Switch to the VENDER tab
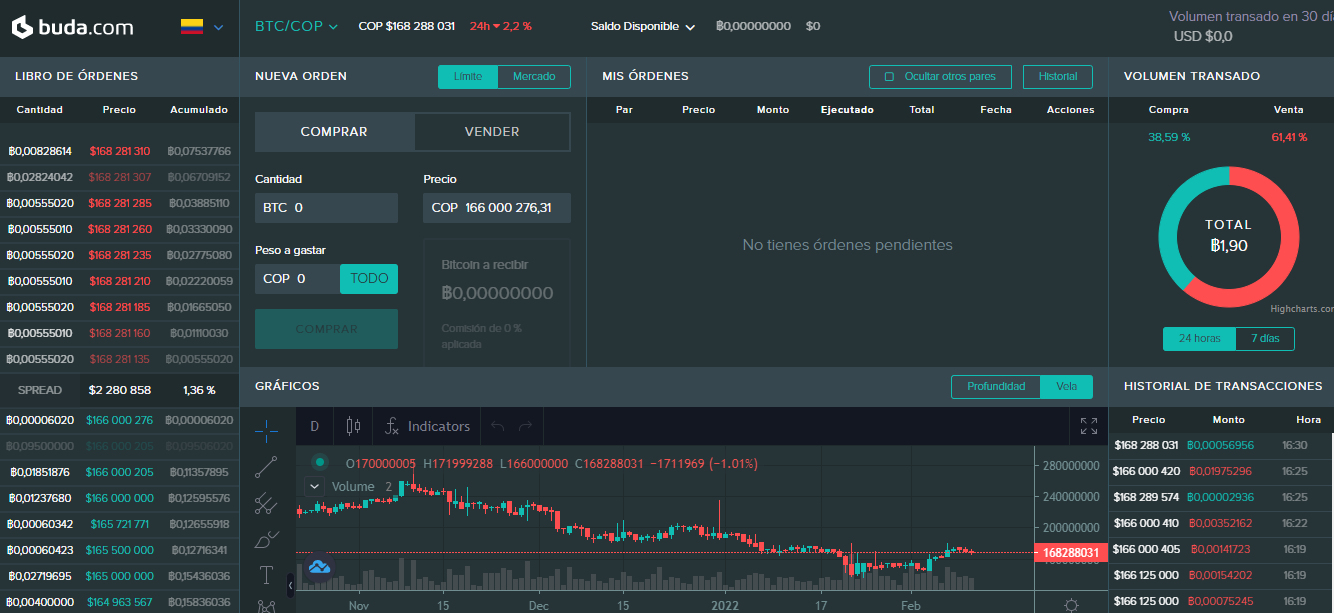1334x613 pixels. [x=491, y=131]
